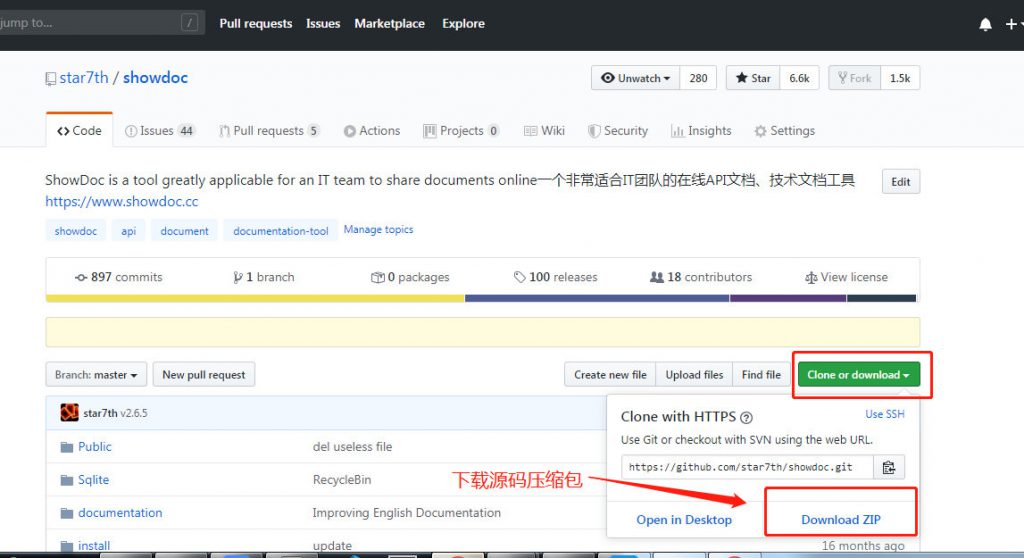
Task: Switch to the Wiki tab
Action: click(x=544, y=131)
